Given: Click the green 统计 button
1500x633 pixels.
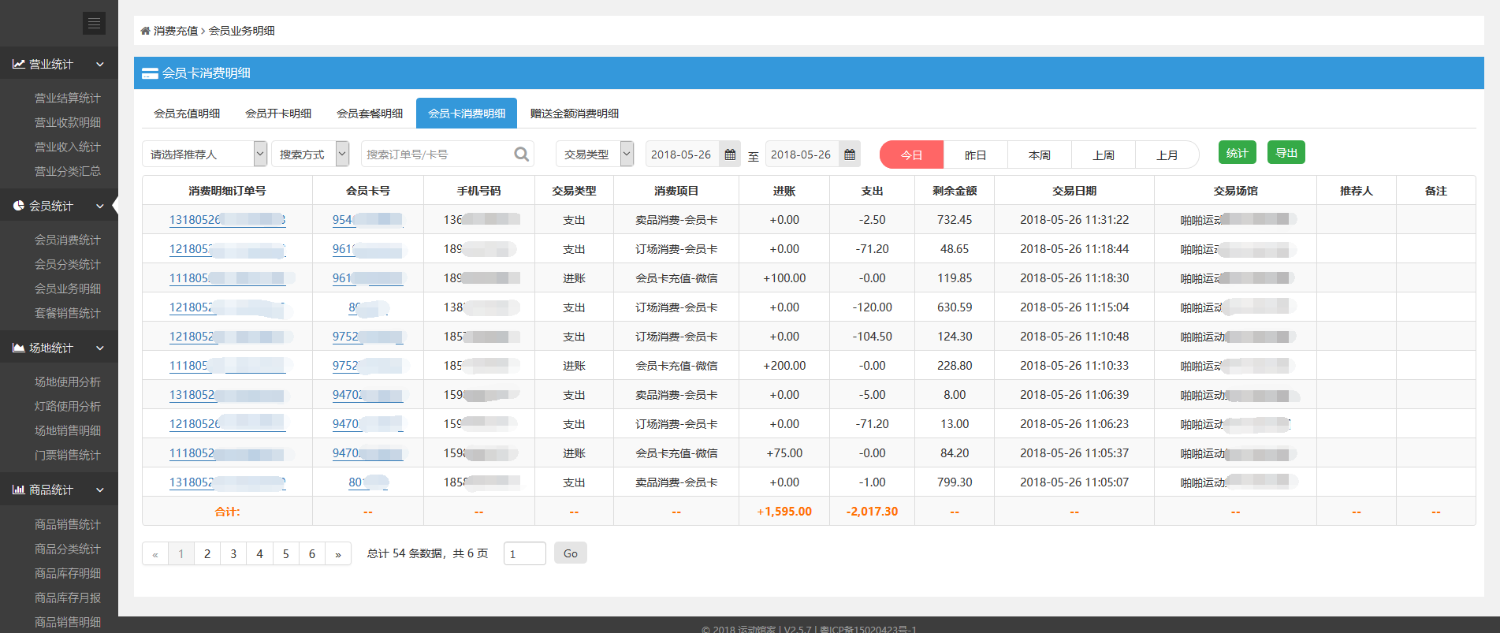Looking at the screenshot, I should tap(1237, 153).
